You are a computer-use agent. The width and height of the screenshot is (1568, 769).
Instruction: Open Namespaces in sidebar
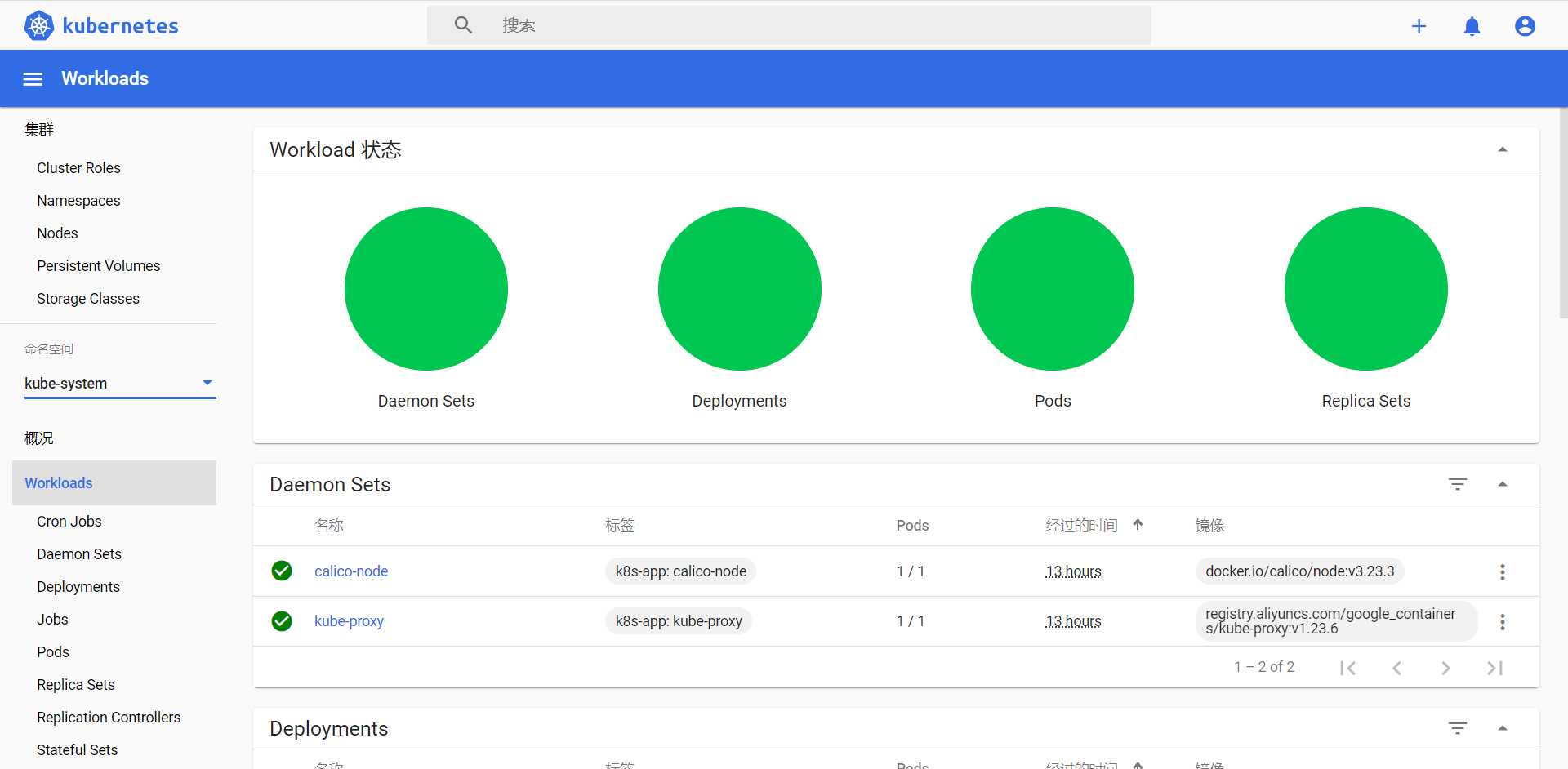[x=78, y=201]
